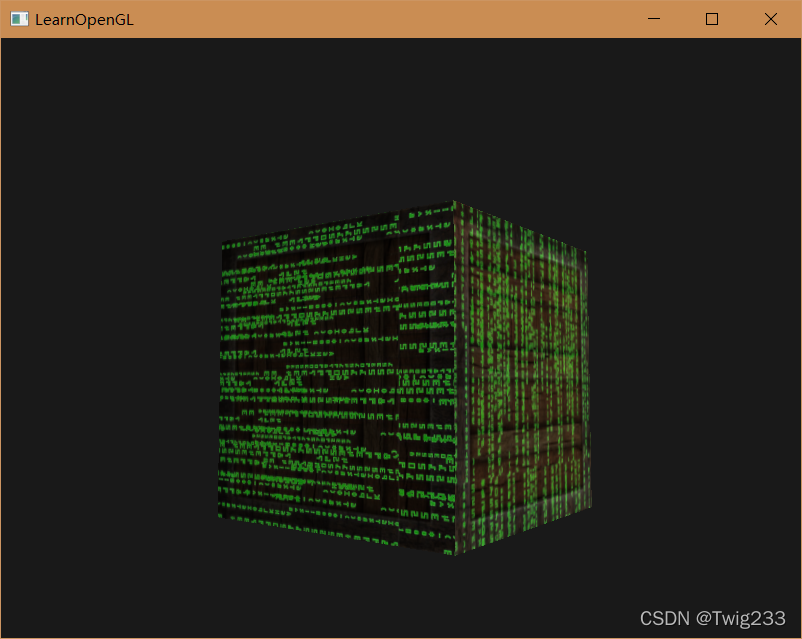This screenshot has height=639, width=802.
Task: Click the LearnOpenGL title text
Action: (84, 20)
